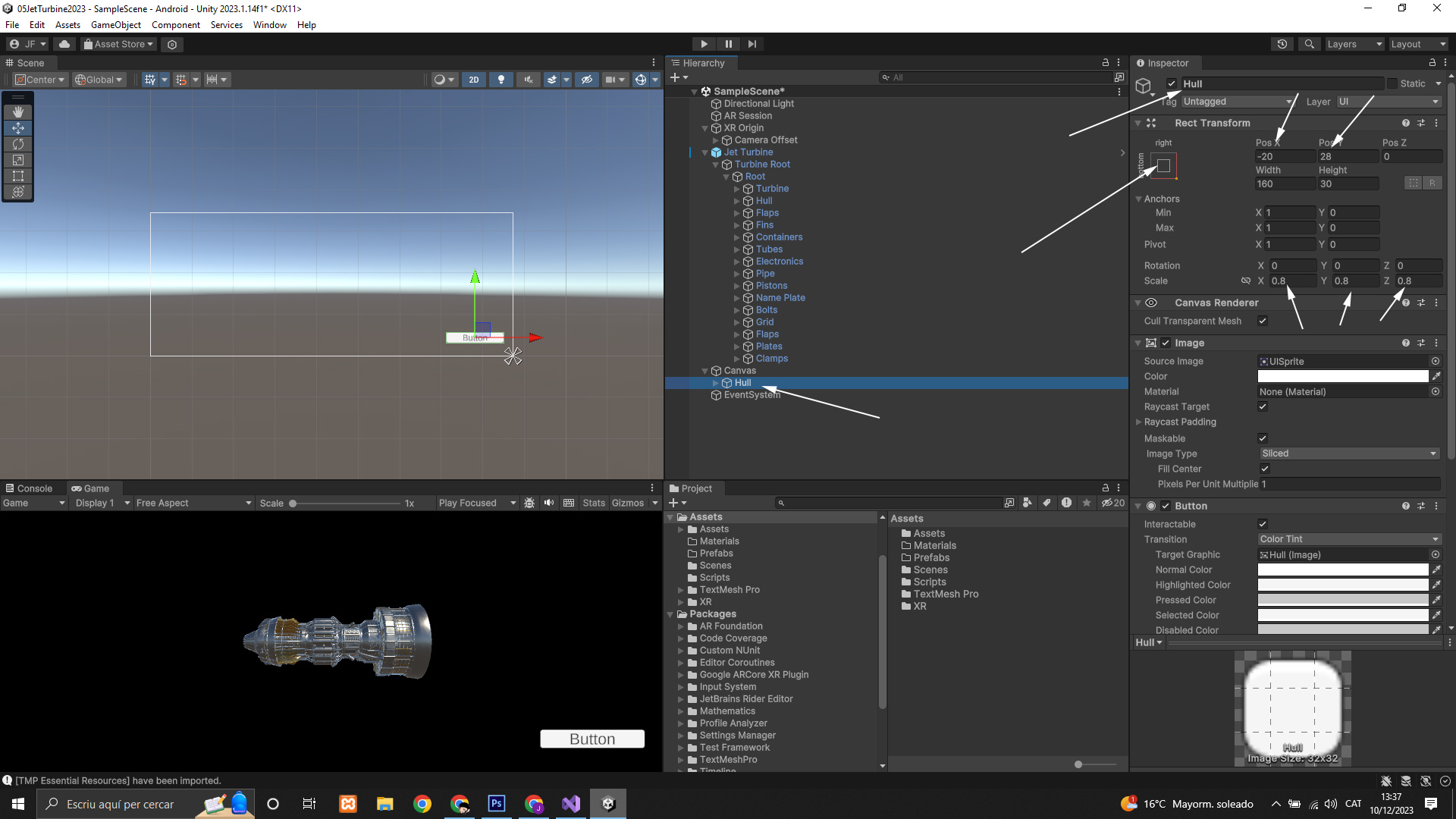
Task: Click the Pause button in toolbar
Action: [x=728, y=44]
